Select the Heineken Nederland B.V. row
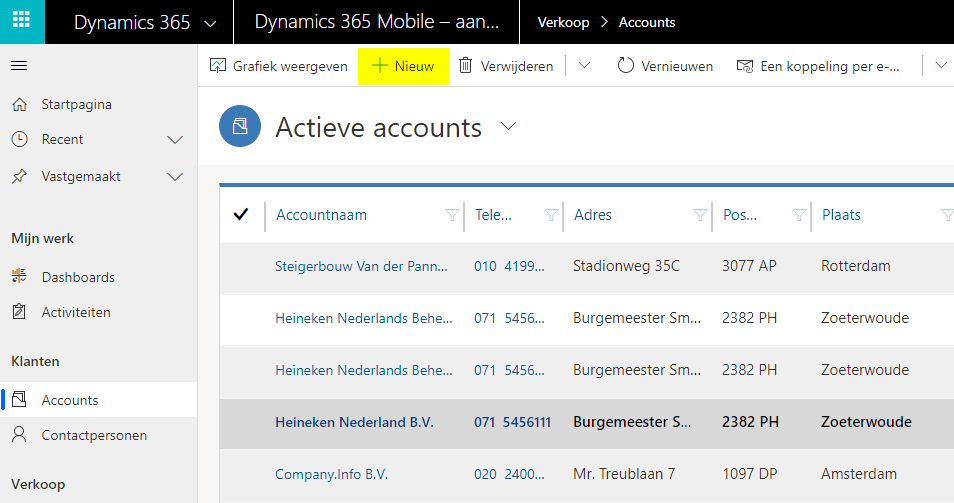The height and width of the screenshot is (503, 954). point(240,422)
